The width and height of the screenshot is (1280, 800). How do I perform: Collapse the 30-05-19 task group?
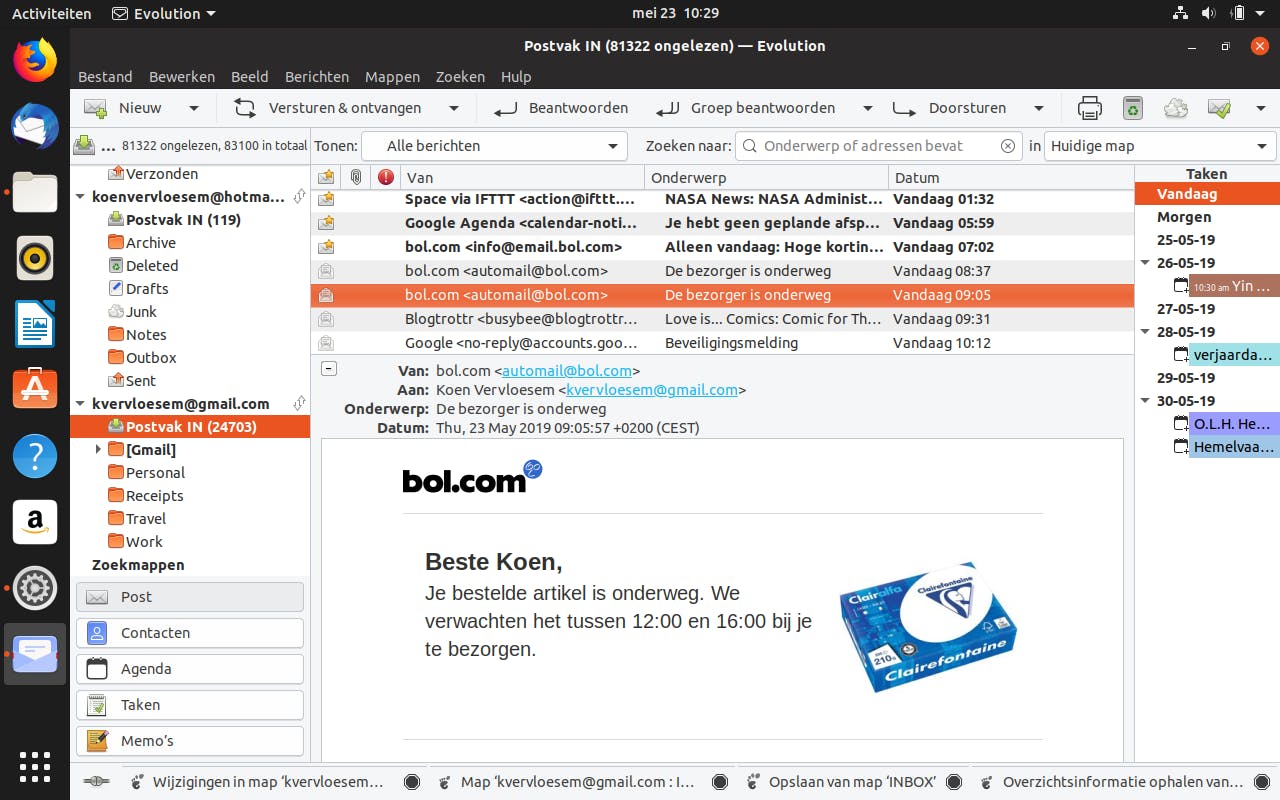[1146, 401]
